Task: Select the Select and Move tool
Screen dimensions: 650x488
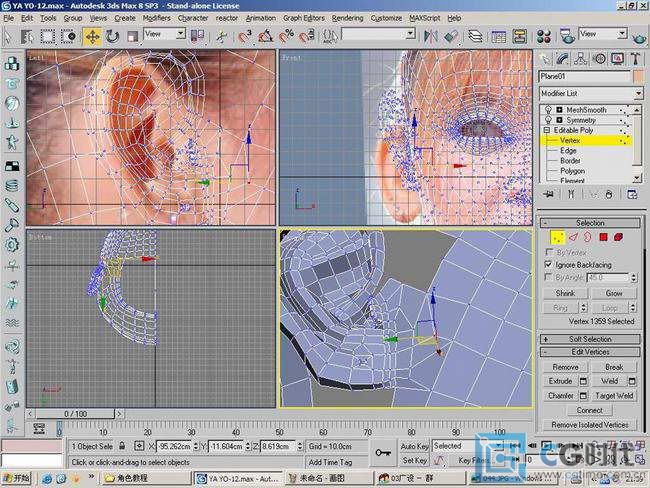Action: [92, 36]
